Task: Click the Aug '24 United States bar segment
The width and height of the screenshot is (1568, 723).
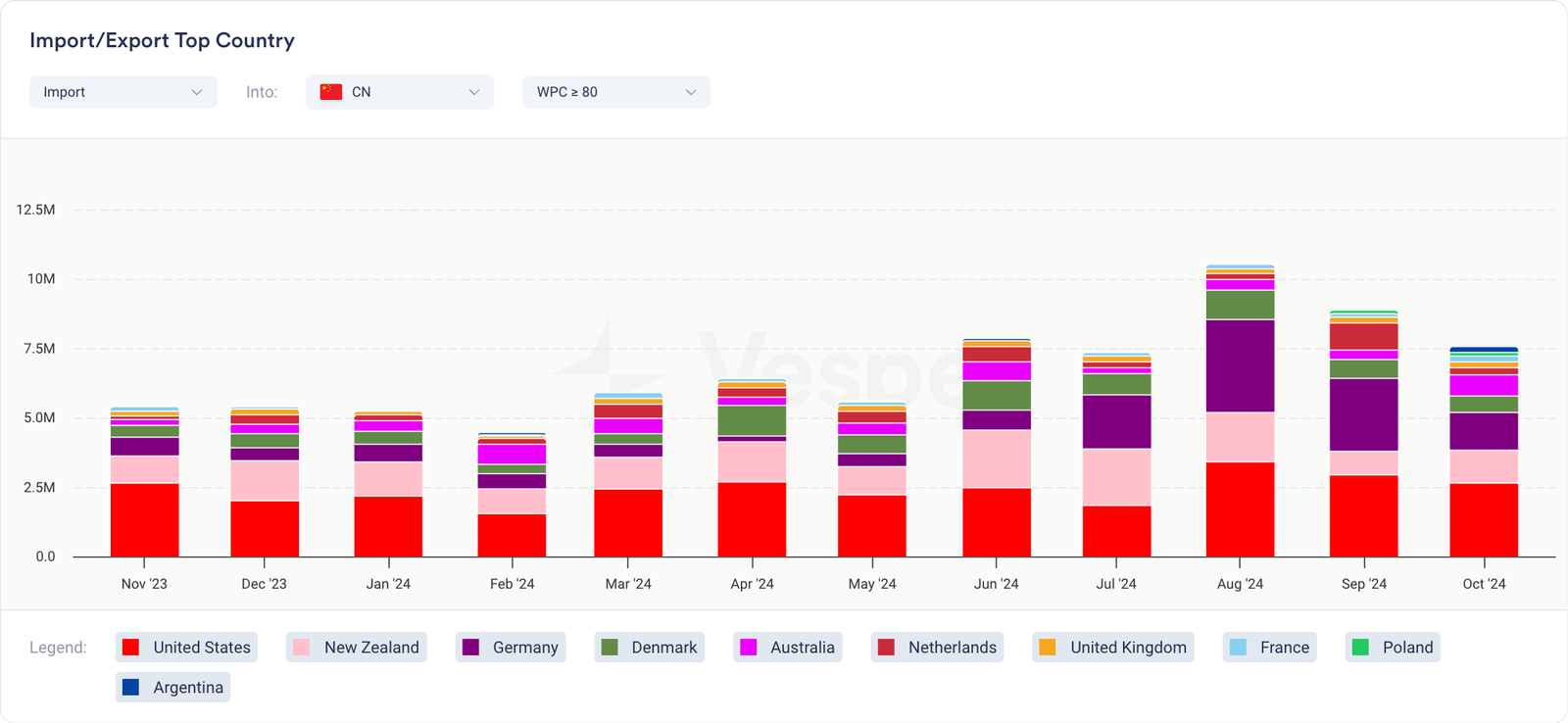Action: [1240, 509]
